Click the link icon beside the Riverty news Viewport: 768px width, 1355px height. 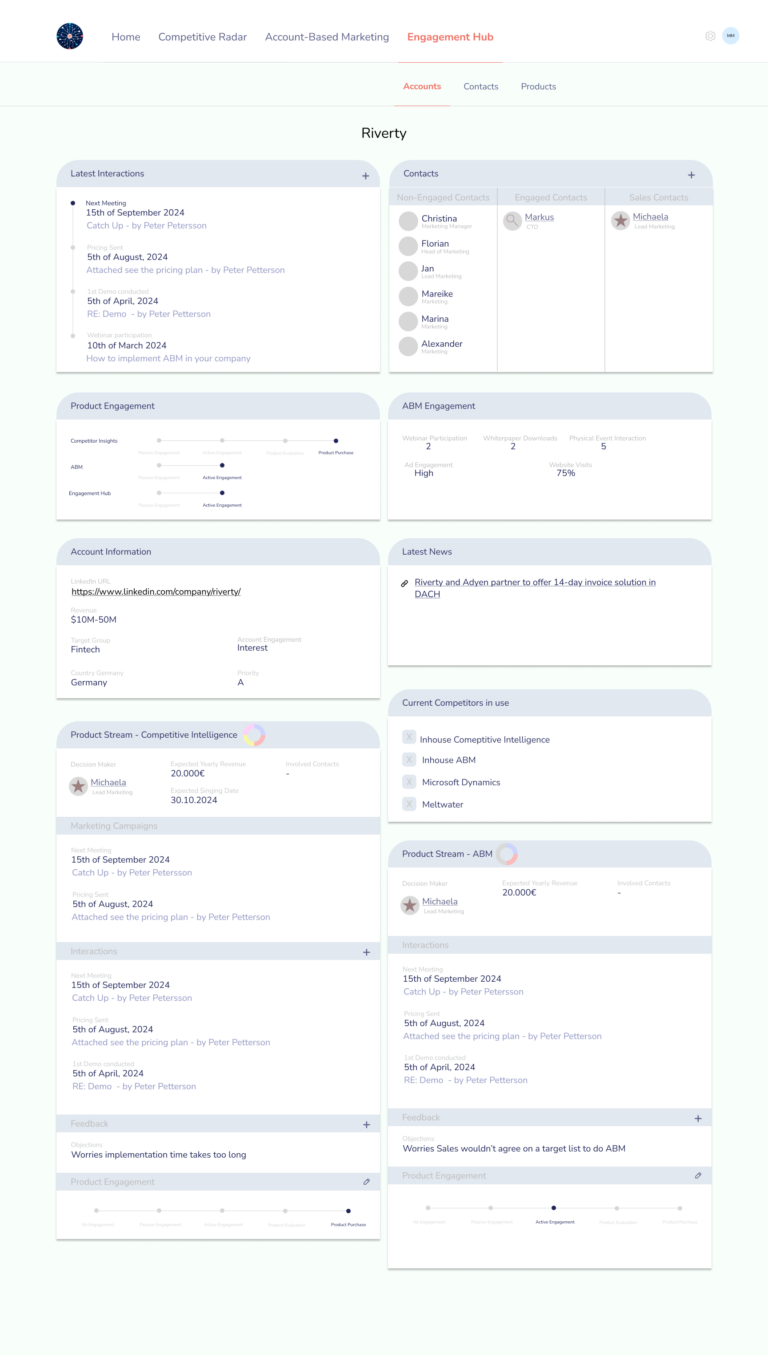[x=404, y=583]
